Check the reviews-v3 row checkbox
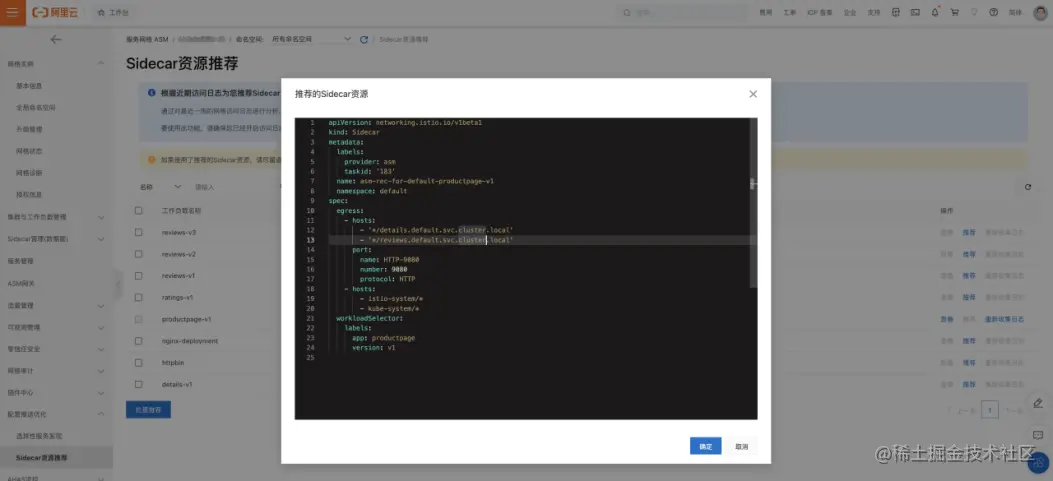 tap(138, 232)
